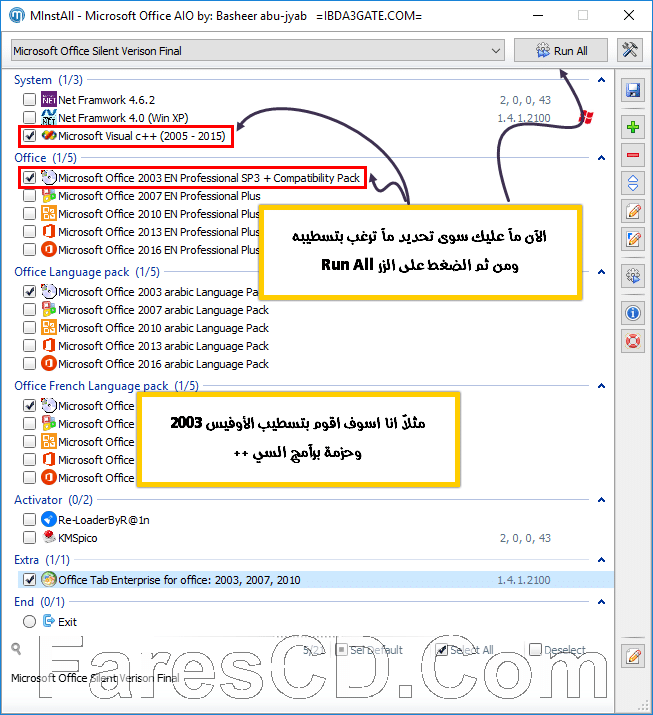Collapse the Office French Language pack group arrow
Image resolution: width=653 pixels, height=715 pixels.
[x=601, y=386]
